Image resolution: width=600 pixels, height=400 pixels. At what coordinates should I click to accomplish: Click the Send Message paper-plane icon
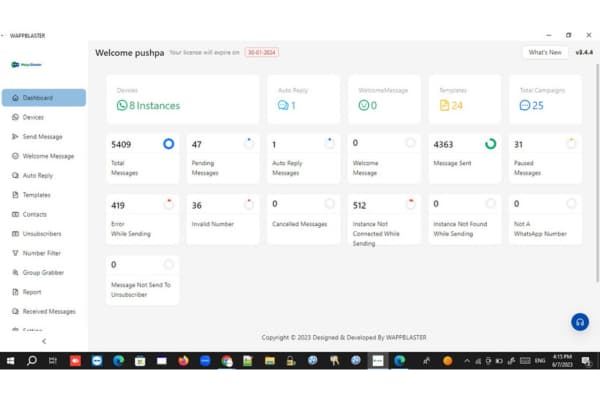click(x=14, y=136)
